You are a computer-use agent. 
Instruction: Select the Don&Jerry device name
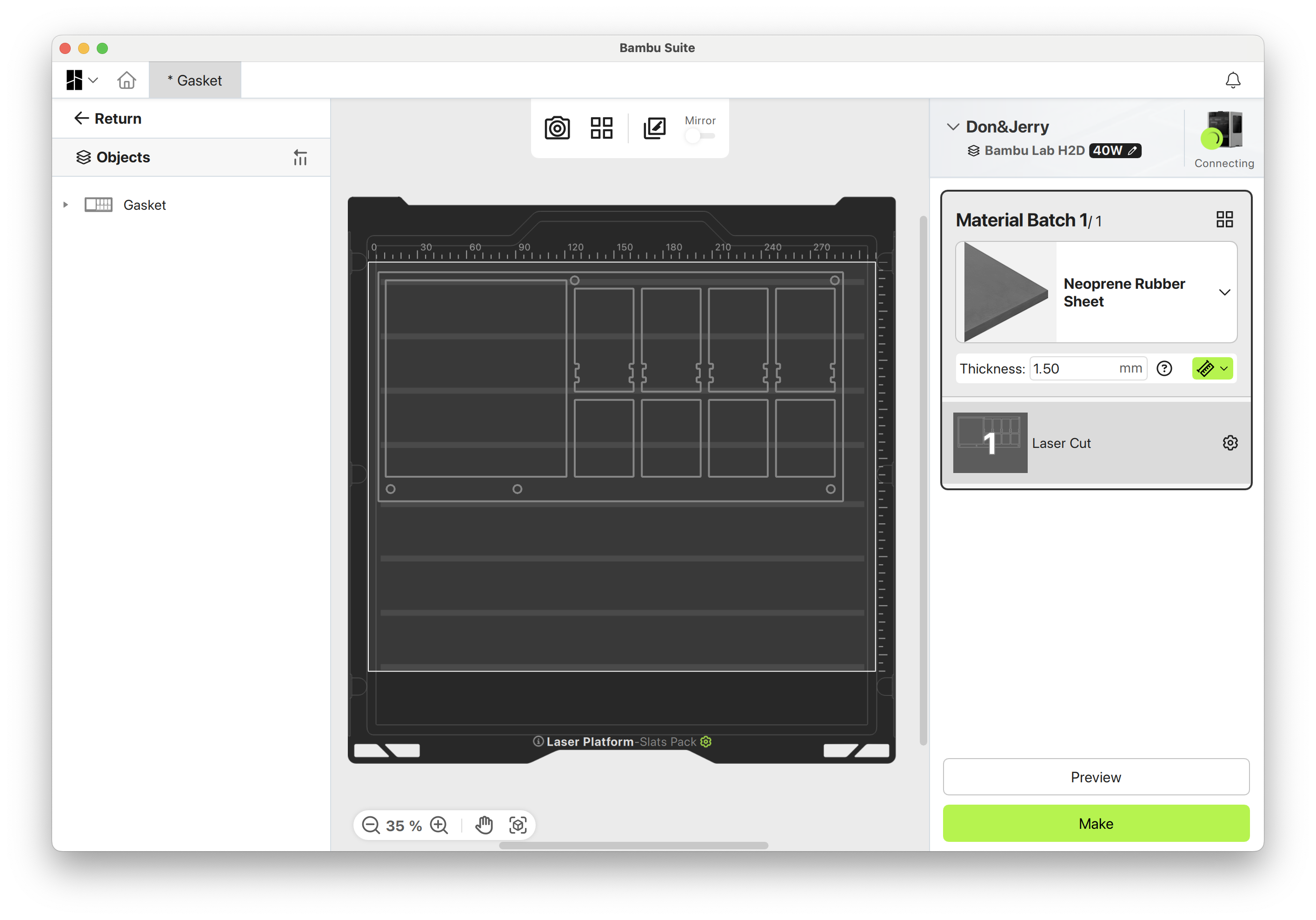click(x=1007, y=127)
